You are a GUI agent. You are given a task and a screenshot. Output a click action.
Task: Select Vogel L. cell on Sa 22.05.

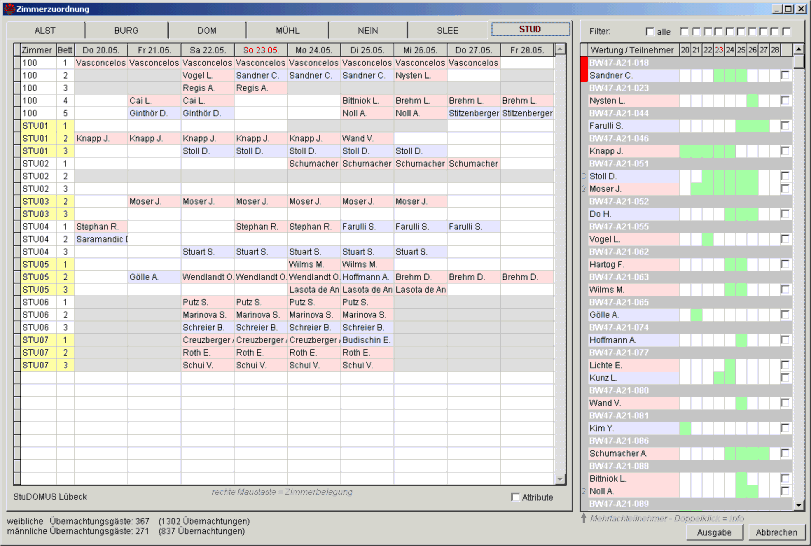click(207, 76)
